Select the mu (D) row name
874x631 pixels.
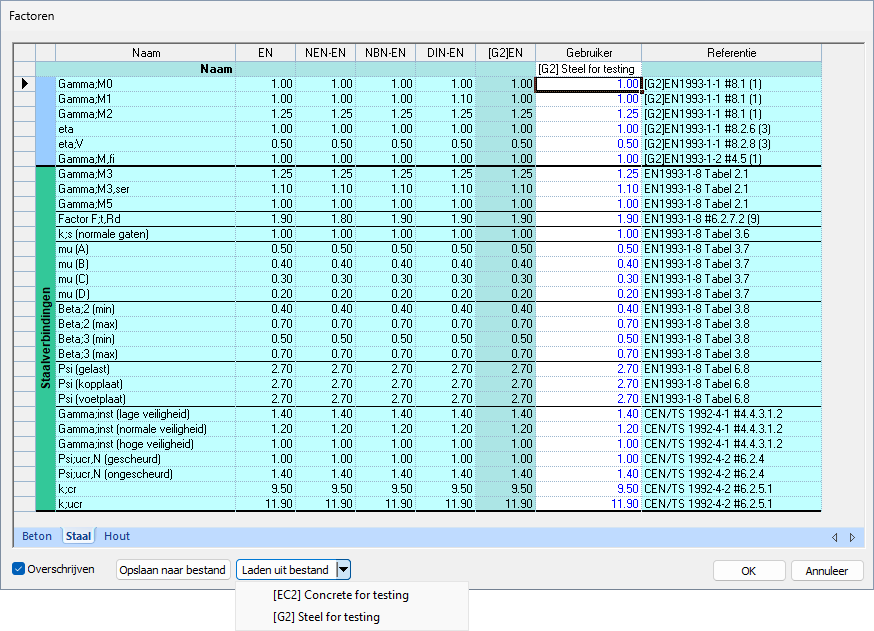coord(74,294)
